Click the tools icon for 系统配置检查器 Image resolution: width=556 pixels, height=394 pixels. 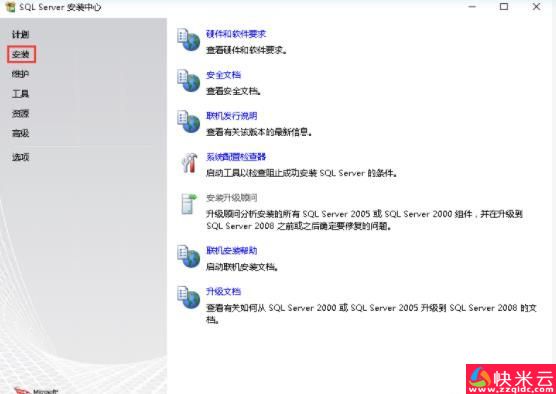tap(189, 163)
